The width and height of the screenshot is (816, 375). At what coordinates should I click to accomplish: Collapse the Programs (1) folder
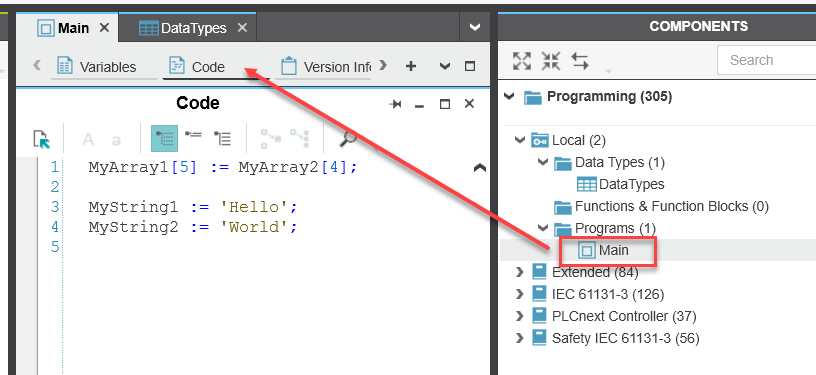(543, 228)
